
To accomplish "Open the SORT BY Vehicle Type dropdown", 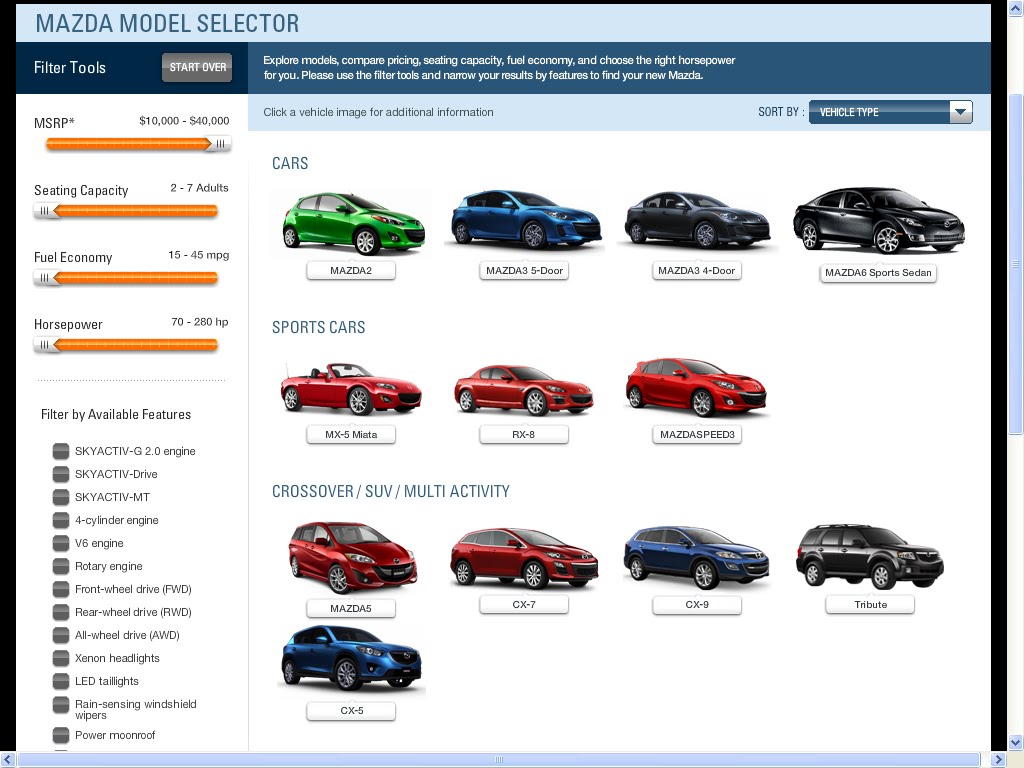I will click(891, 112).
